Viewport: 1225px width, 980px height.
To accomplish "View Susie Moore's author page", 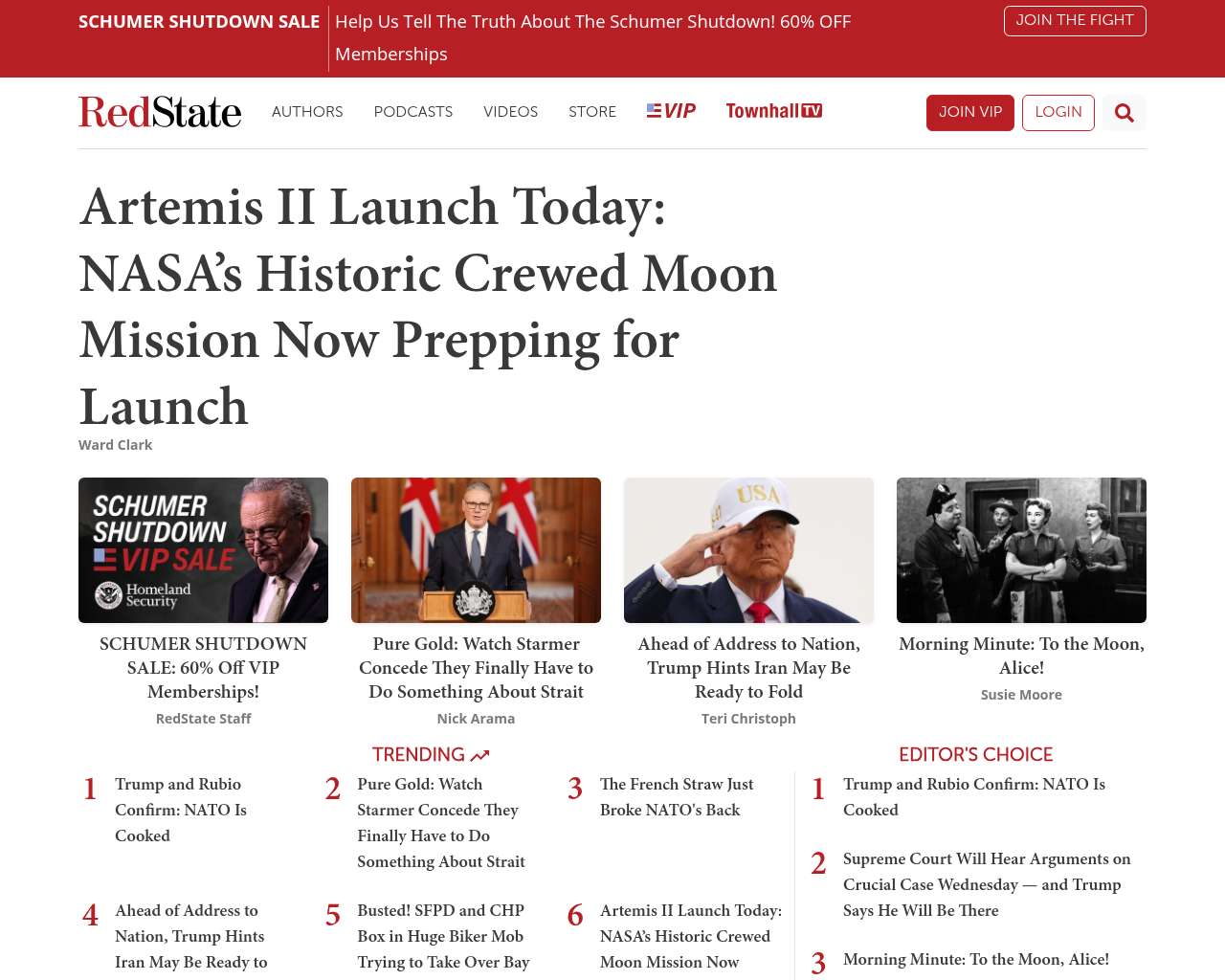I will click(x=1021, y=695).
